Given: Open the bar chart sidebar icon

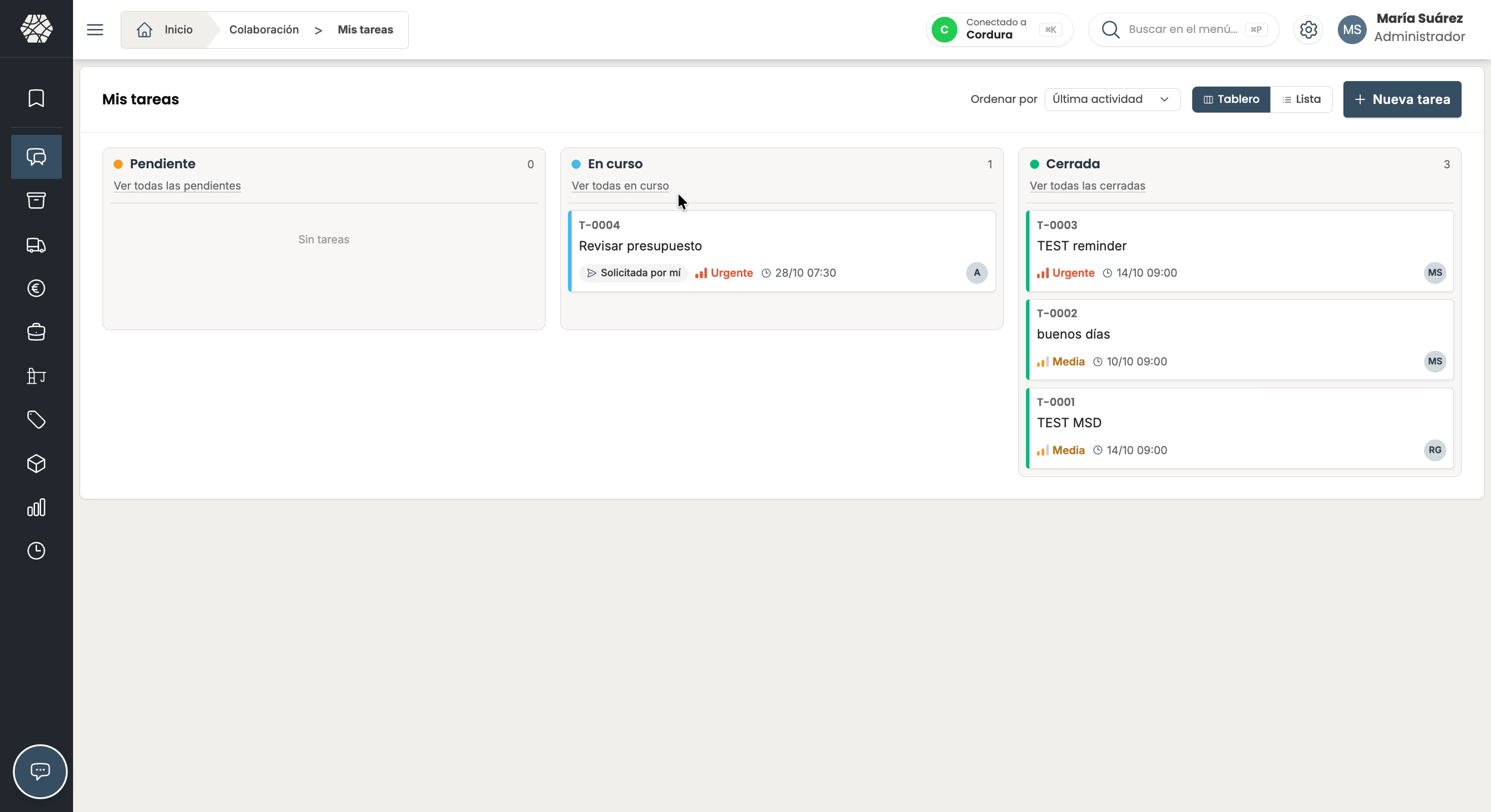Looking at the screenshot, I should point(37,507).
